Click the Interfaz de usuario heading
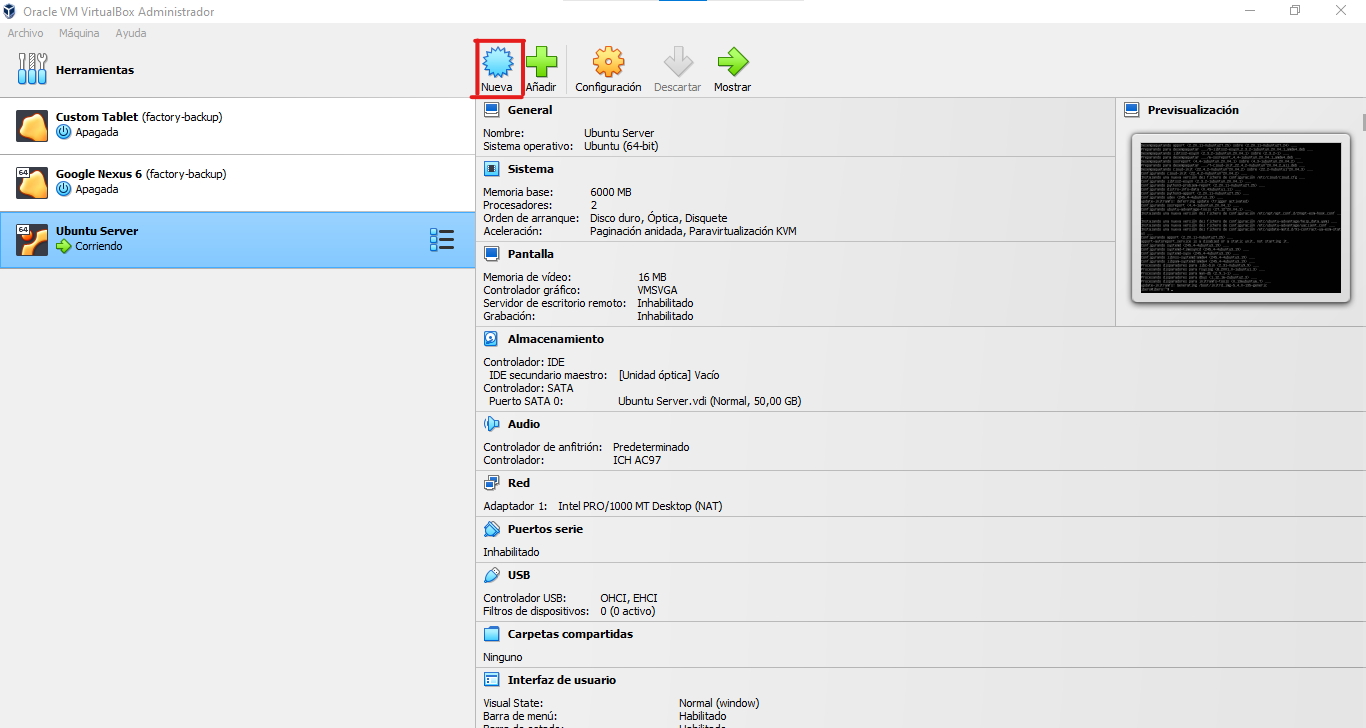Image resolution: width=1366 pixels, height=728 pixels. pyautogui.click(x=562, y=680)
